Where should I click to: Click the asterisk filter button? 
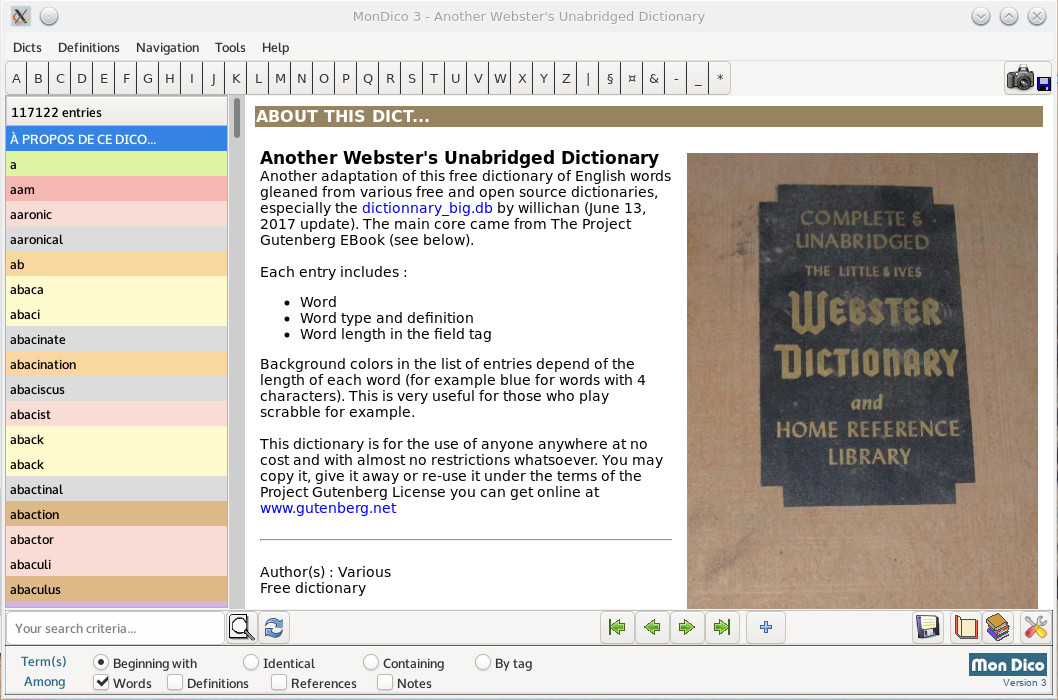tap(720, 78)
